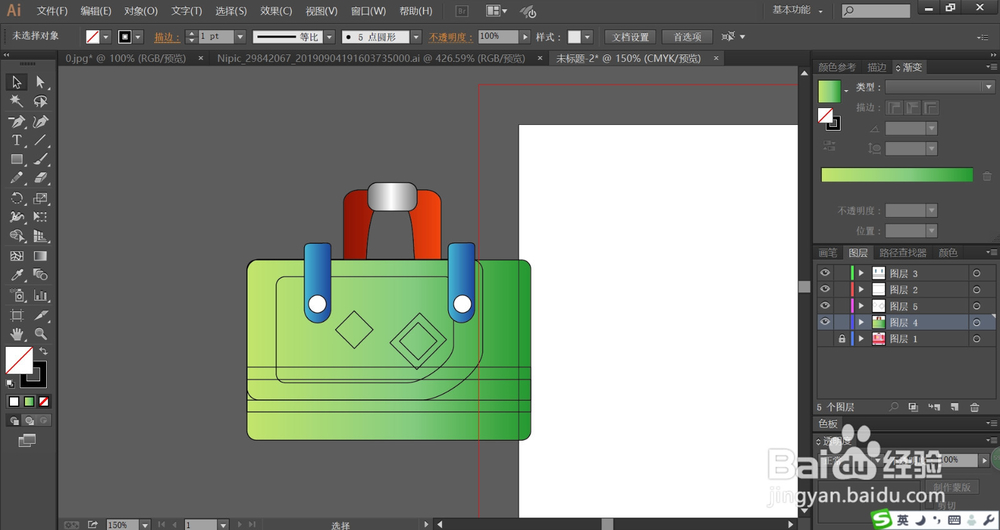Image resolution: width=1000 pixels, height=530 pixels.
Task: Unlock 图层 1 by clicking its lock icon
Action: click(842, 339)
